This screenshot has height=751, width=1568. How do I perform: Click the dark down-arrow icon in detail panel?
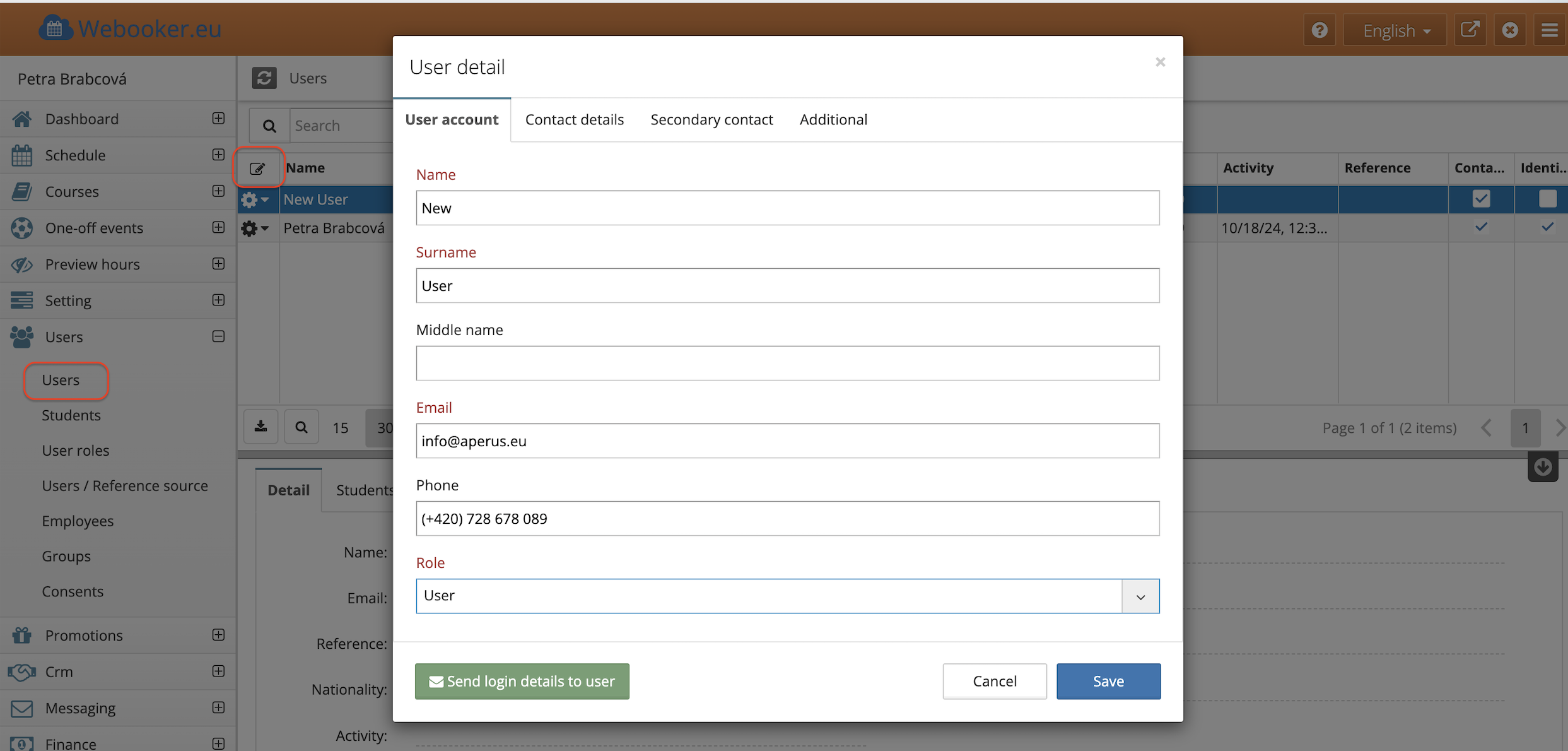[x=1543, y=467]
